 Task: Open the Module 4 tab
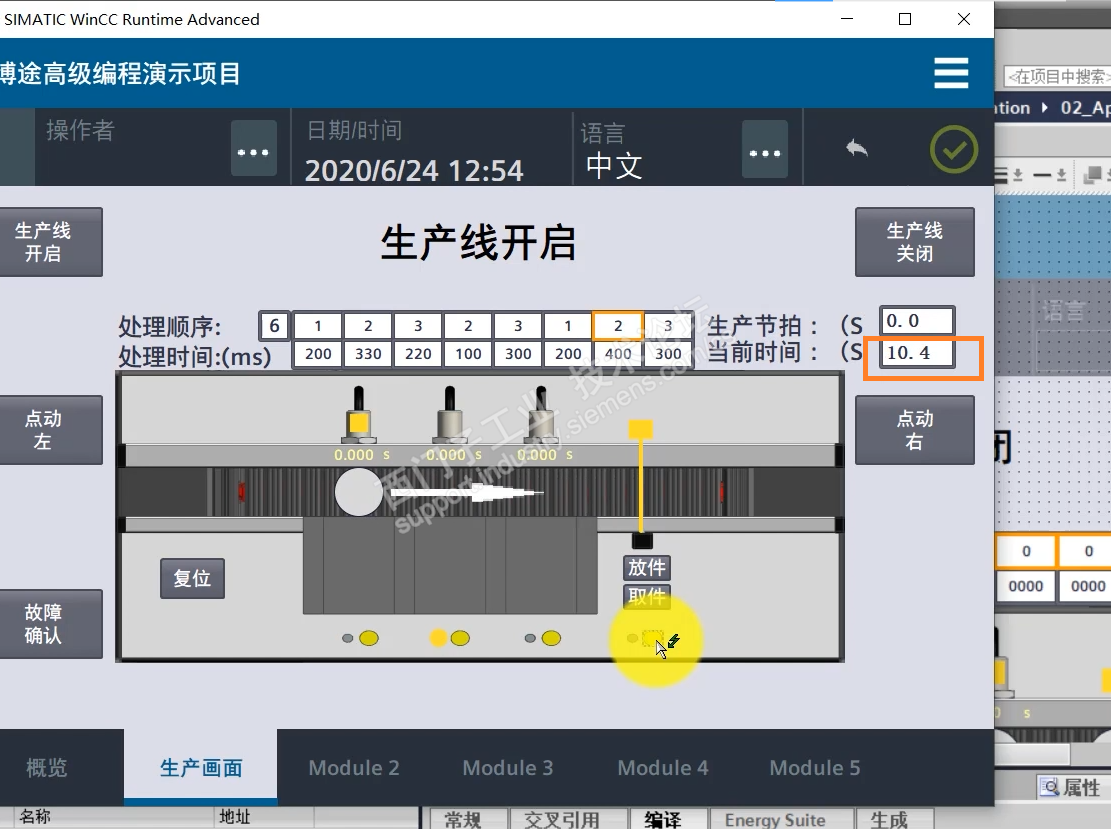[662, 767]
